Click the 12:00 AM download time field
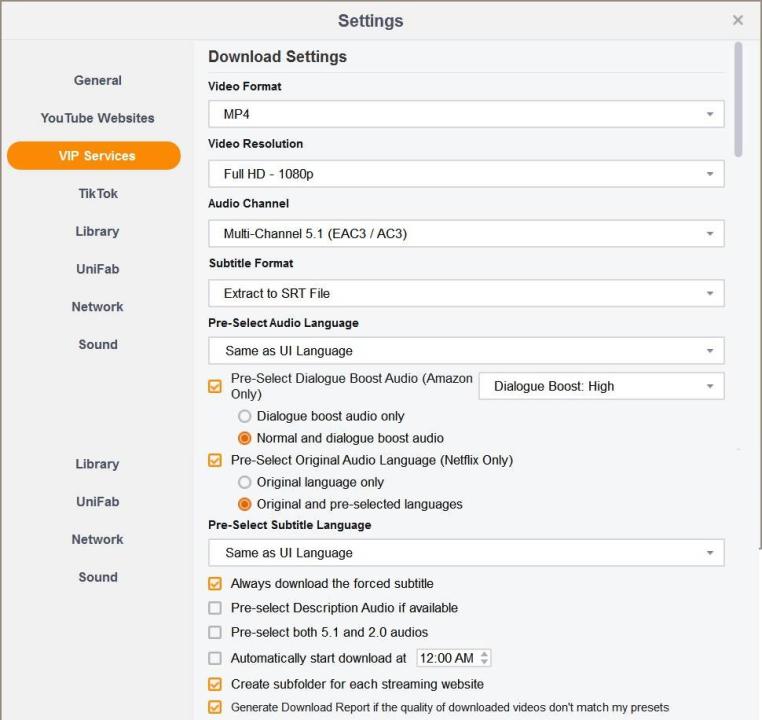 (446, 658)
